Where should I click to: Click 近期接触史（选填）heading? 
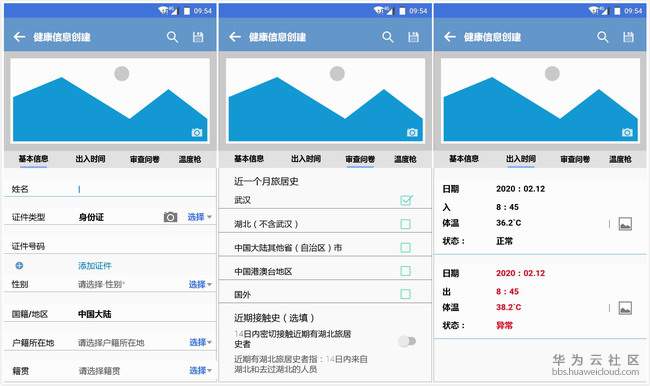[x=274, y=318]
